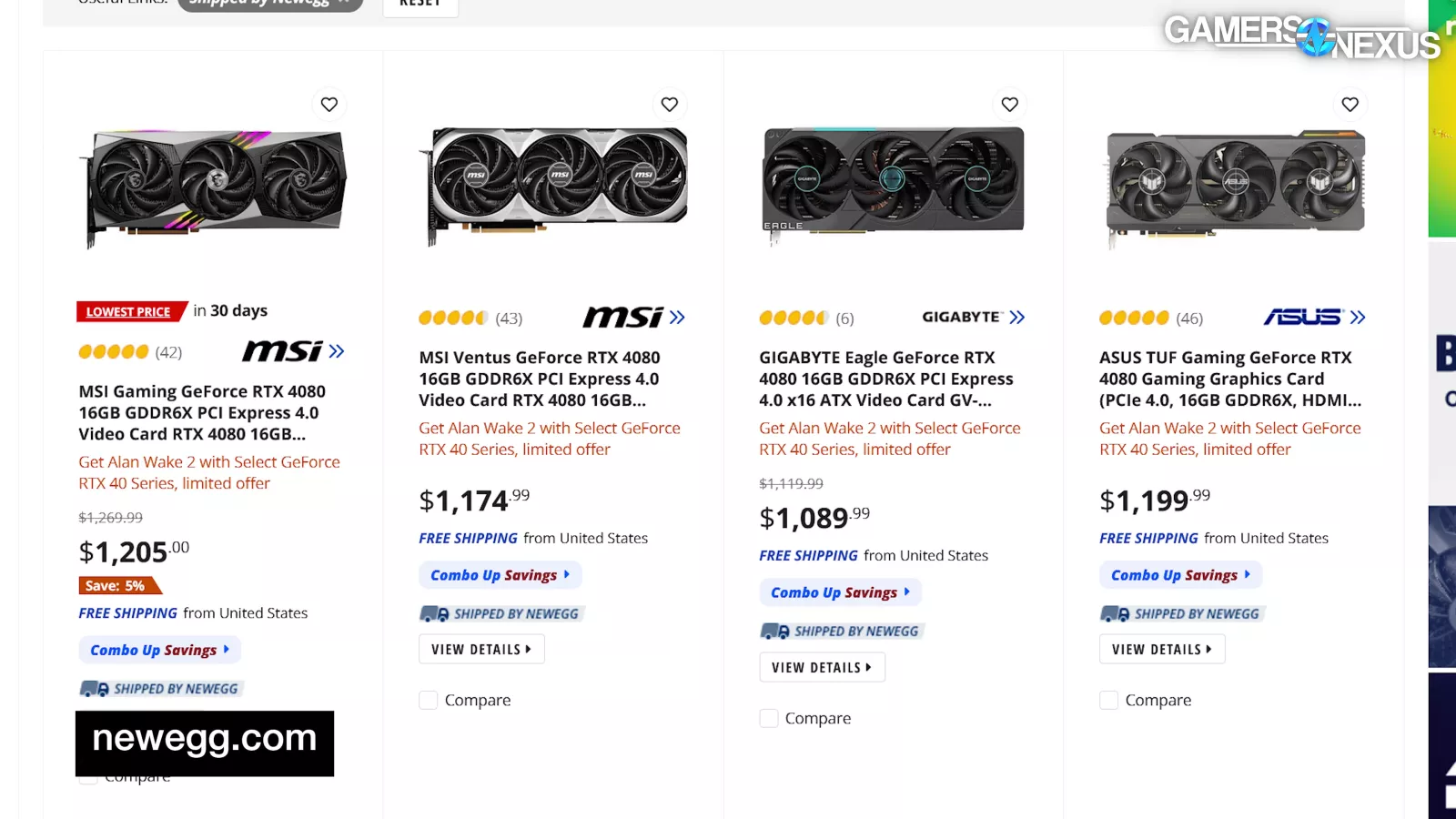Open Alan Wake 2 offer on GIGABYTE listing
Viewport: 1456px width, 819px height.
tap(889, 439)
